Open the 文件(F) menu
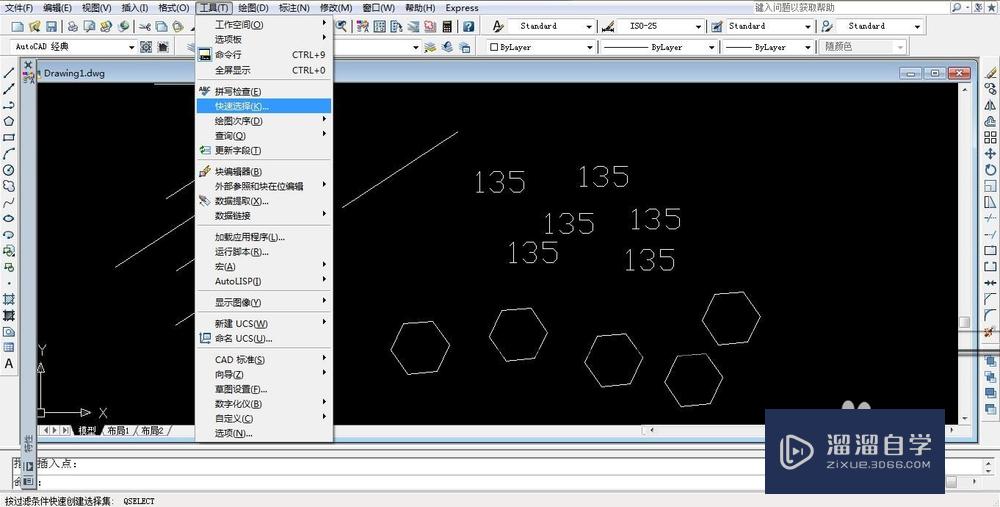The image size is (1000, 507). click(19, 8)
